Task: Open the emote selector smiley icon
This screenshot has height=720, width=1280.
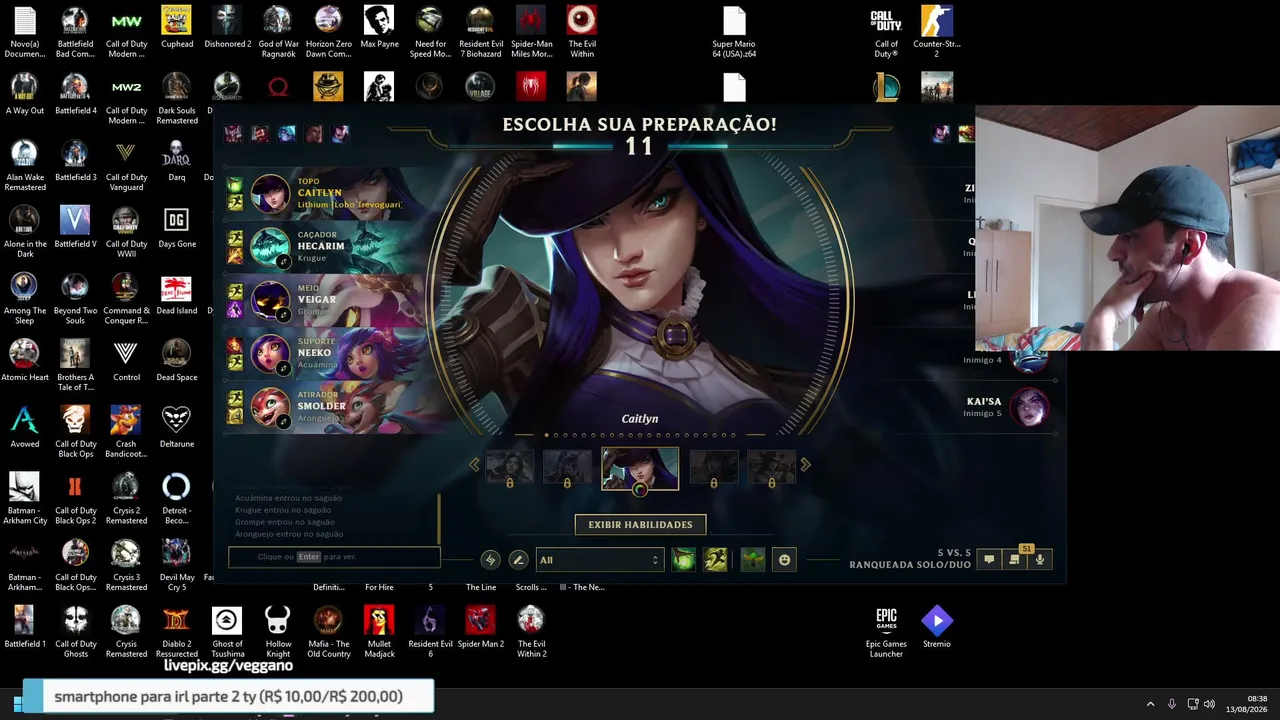Action: point(784,560)
